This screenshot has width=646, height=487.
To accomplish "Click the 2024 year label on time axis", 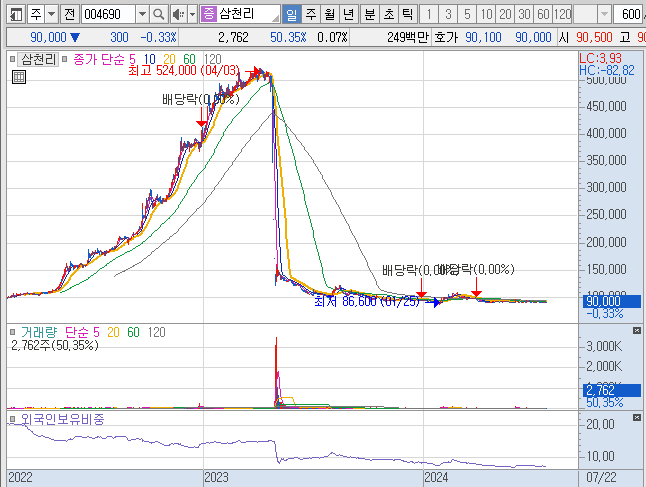I will [x=436, y=478].
